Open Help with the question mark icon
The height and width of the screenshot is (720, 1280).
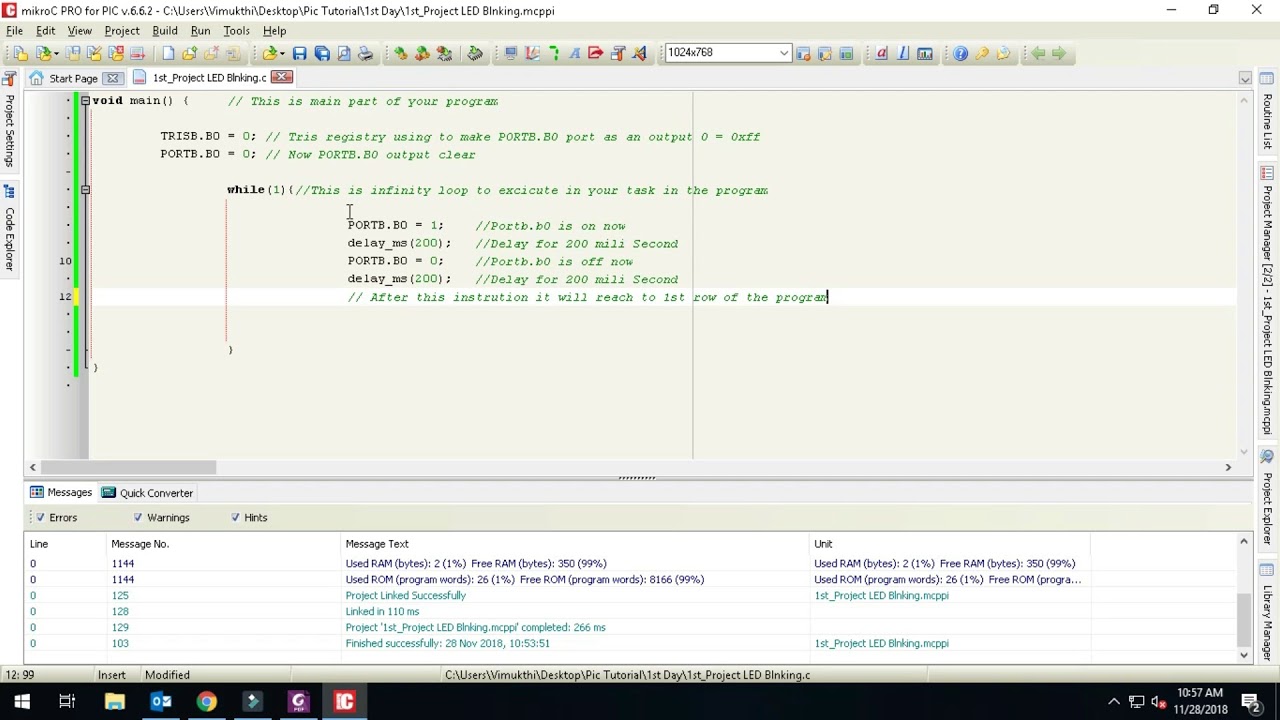(960, 53)
